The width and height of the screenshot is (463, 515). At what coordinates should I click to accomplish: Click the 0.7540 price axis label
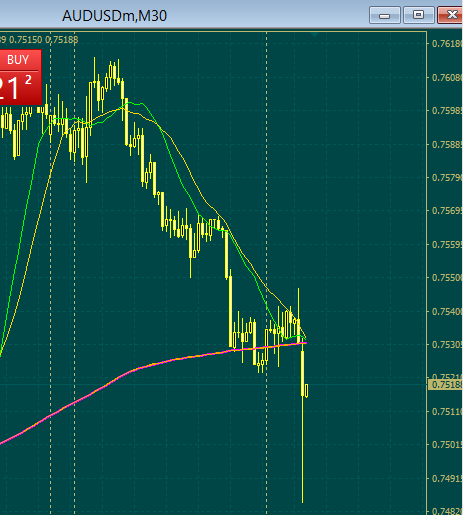tap(447, 312)
